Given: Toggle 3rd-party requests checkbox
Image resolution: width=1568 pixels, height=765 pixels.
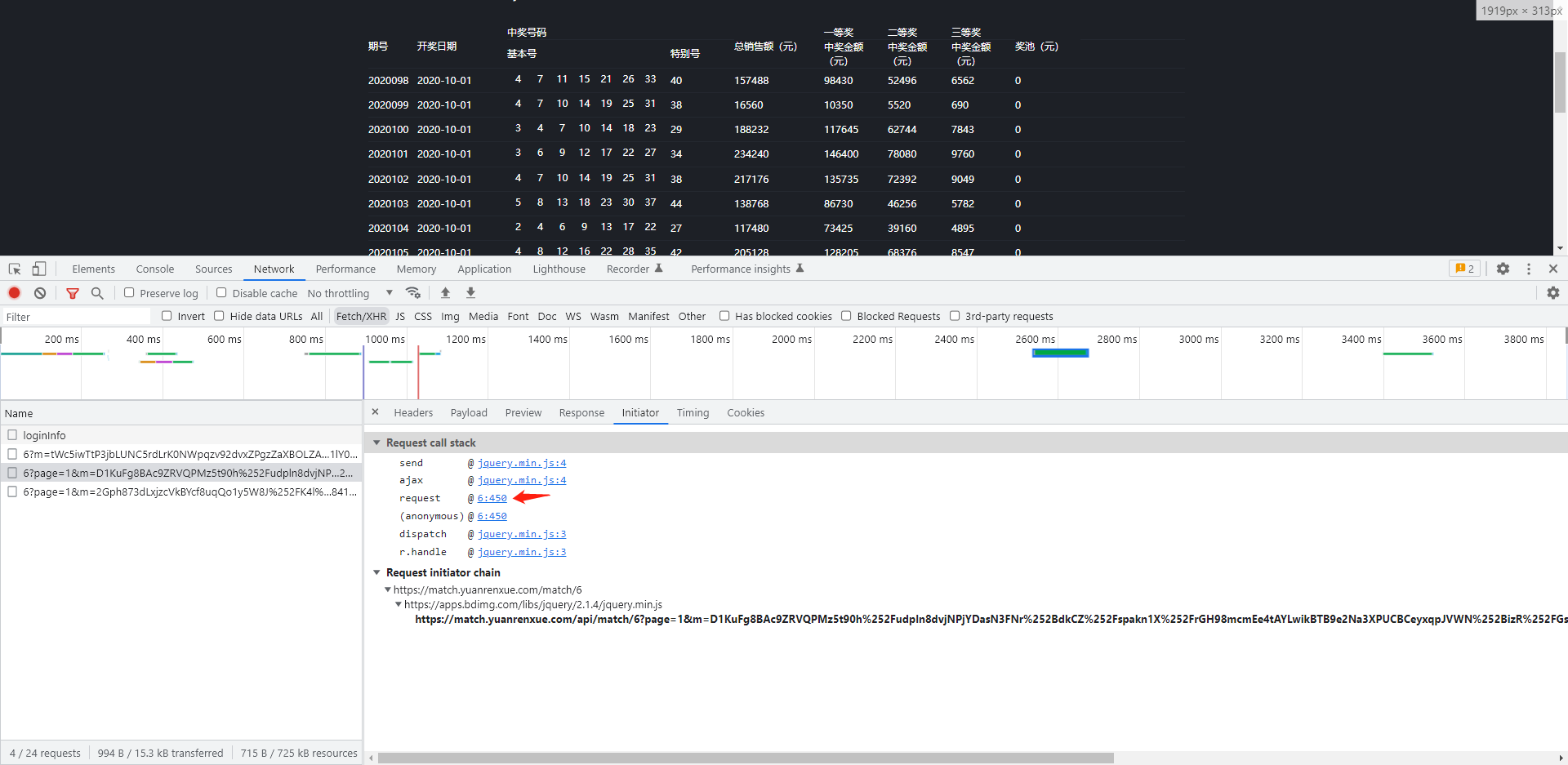Looking at the screenshot, I should pyautogui.click(x=955, y=316).
